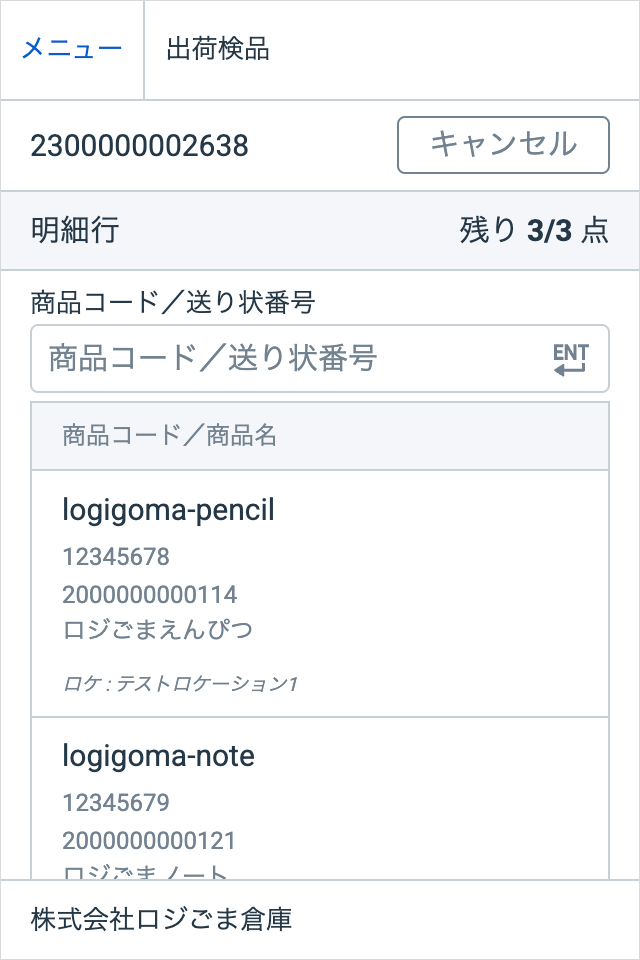Click order number 2300000002638
Image resolution: width=640 pixels, height=960 pixels.
click(139, 146)
